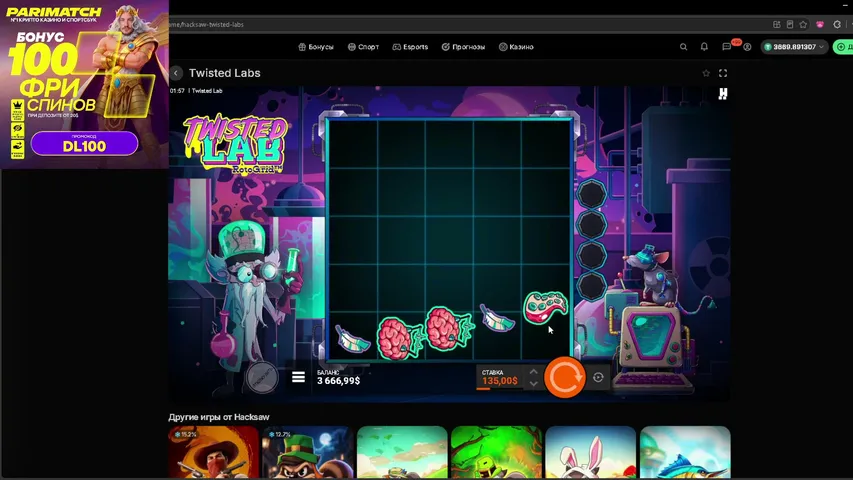Click the green deposit button
This screenshot has height=480, width=853.
(x=843, y=47)
